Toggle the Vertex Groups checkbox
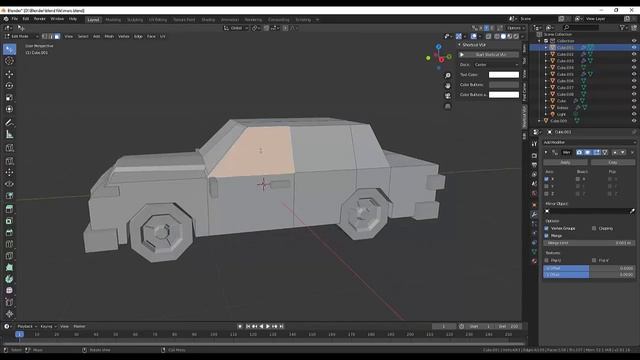 [x=547, y=228]
